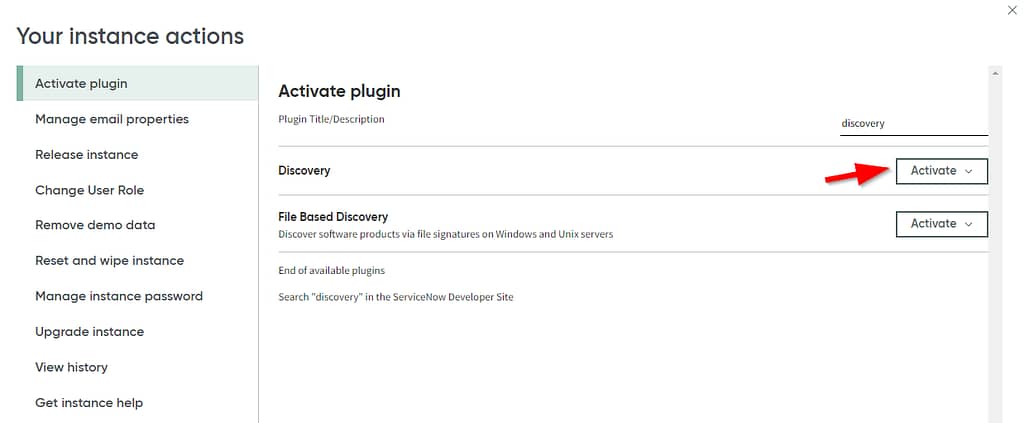The image size is (1024, 423).
Task: Click Activate dropdown for File Based Discovery
Action: tap(934, 224)
